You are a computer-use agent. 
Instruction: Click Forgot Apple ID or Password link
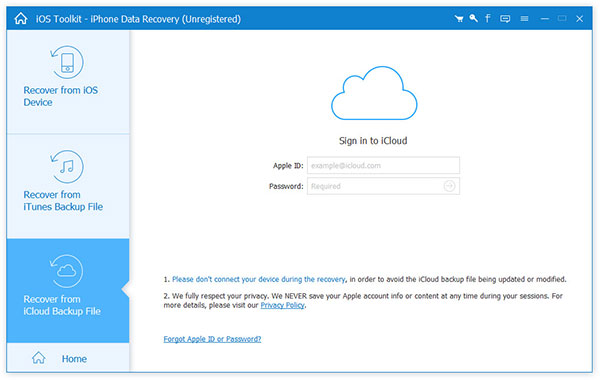point(212,339)
